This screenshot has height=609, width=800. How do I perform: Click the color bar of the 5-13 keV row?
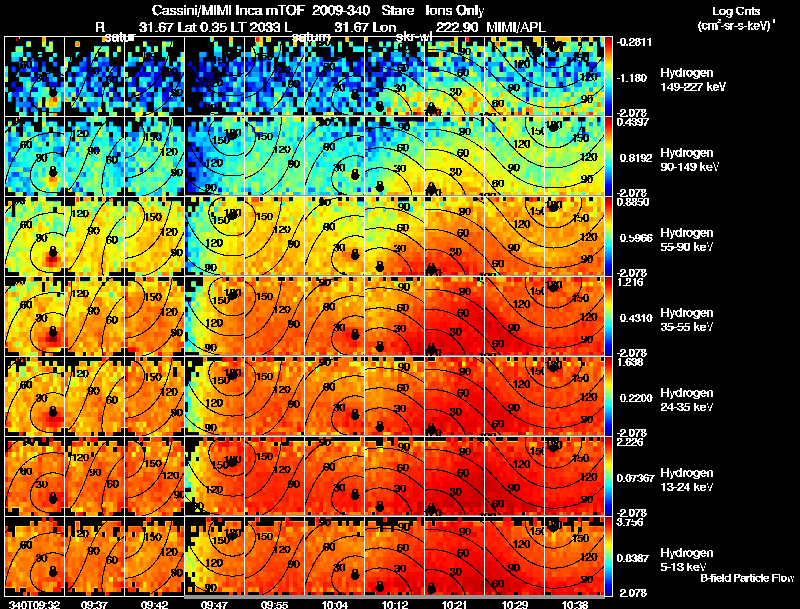click(x=609, y=556)
